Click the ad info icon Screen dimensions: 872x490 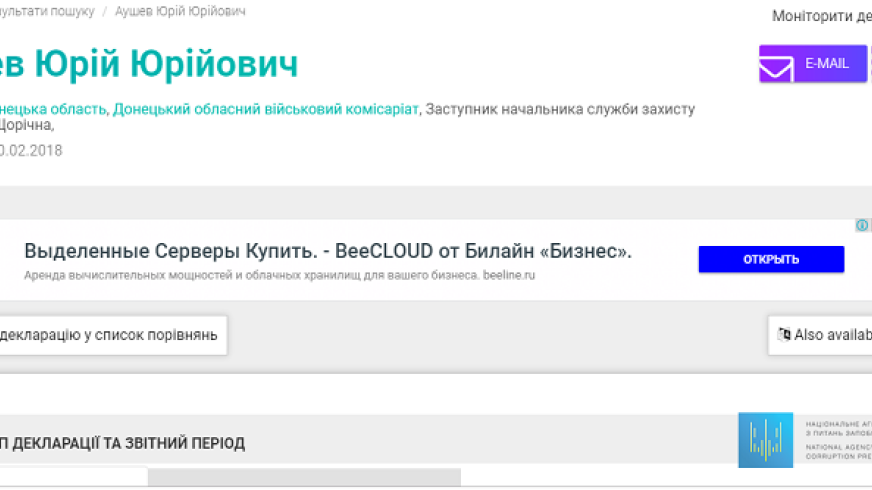click(862, 225)
